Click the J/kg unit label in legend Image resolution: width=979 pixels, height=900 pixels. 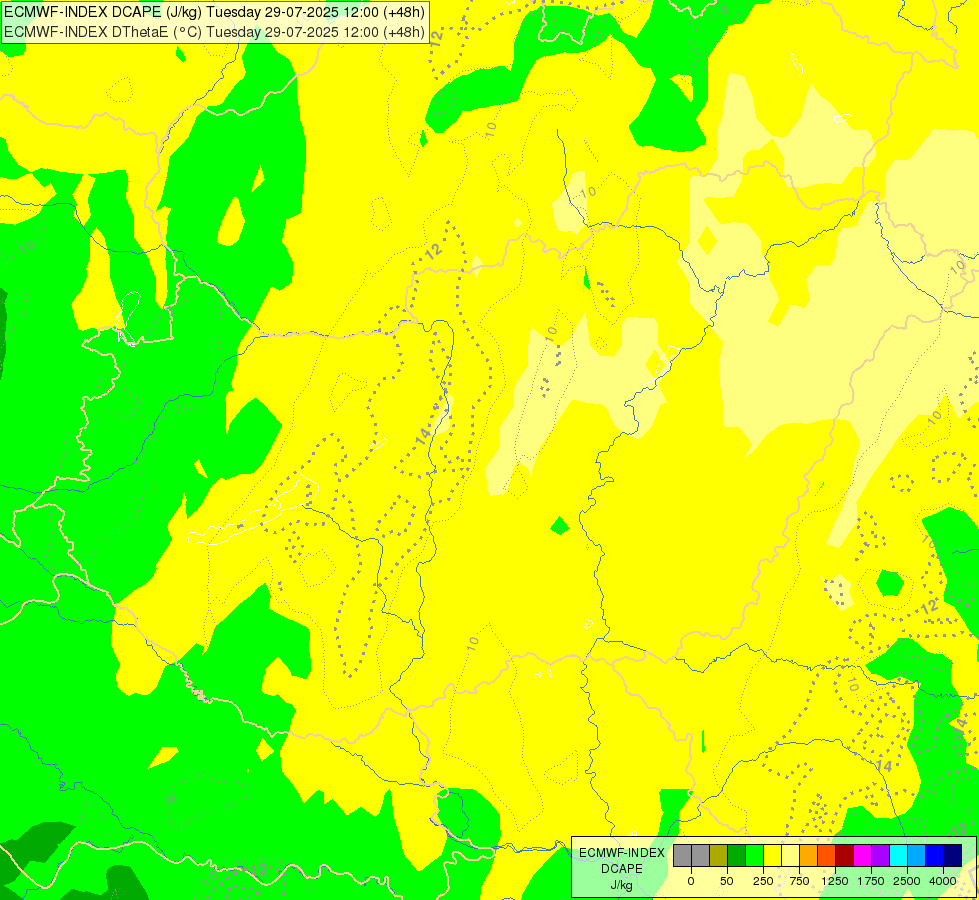622,885
